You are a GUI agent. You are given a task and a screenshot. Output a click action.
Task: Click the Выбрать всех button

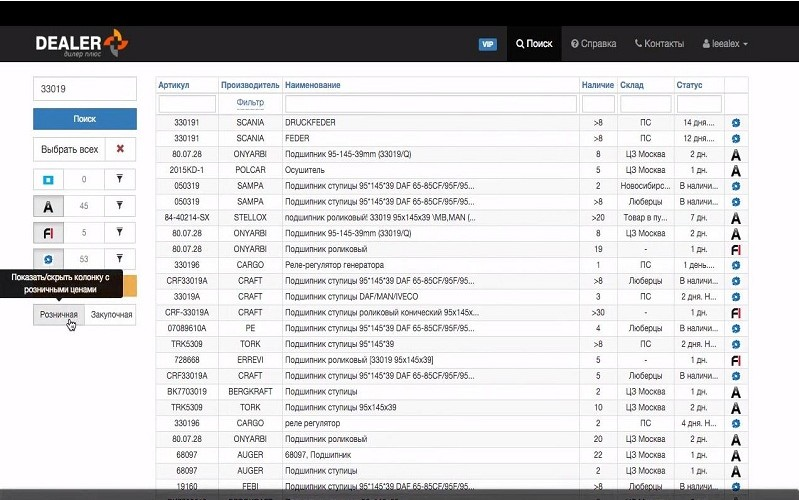(x=69, y=149)
